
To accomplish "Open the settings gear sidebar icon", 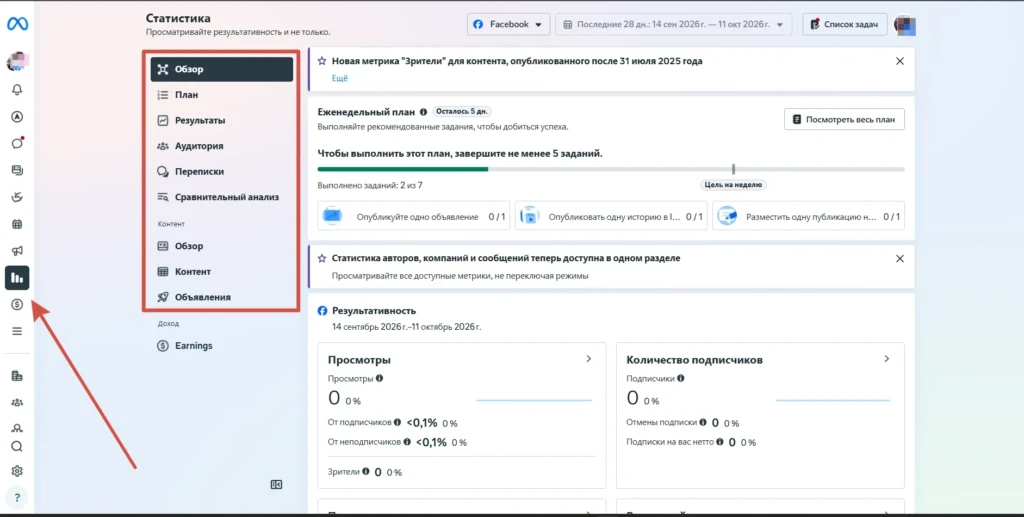I will [x=17, y=471].
